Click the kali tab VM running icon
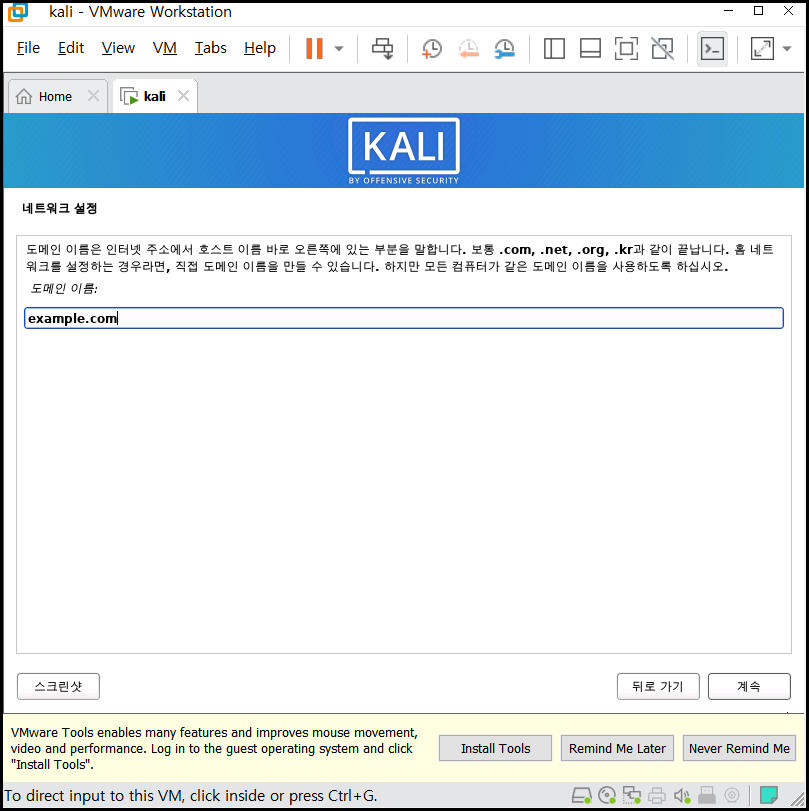 [x=129, y=96]
